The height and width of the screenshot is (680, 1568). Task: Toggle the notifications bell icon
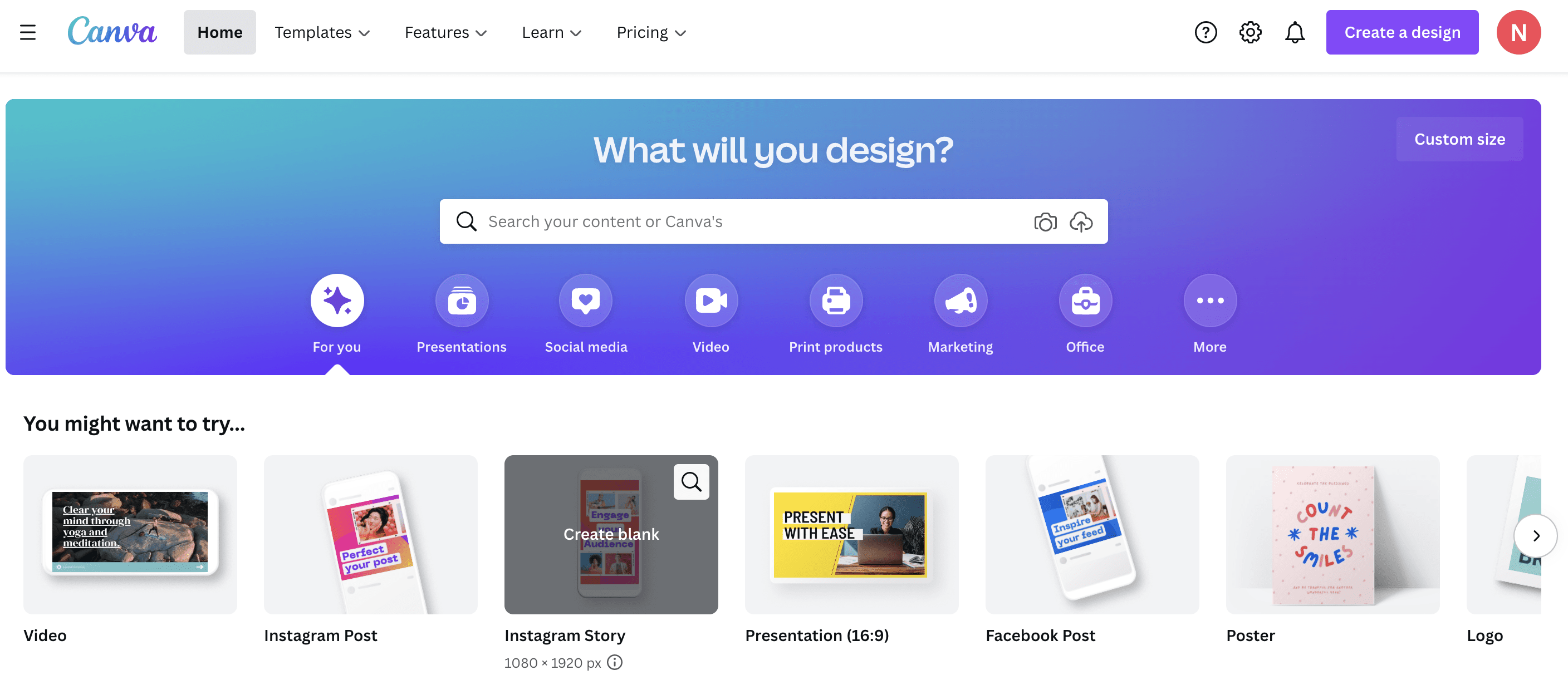click(x=1294, y=32)
